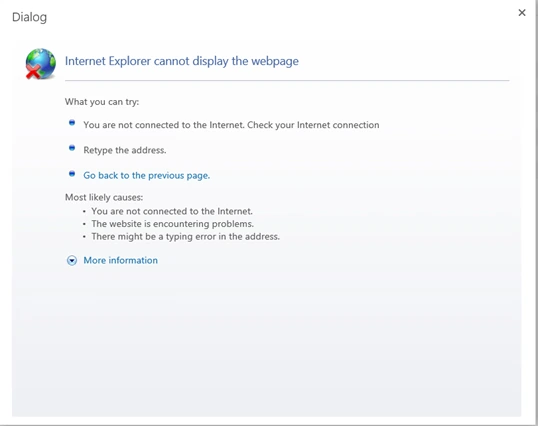Expand the More information arrow icon

pyautogui.click(x=72, y=261)
